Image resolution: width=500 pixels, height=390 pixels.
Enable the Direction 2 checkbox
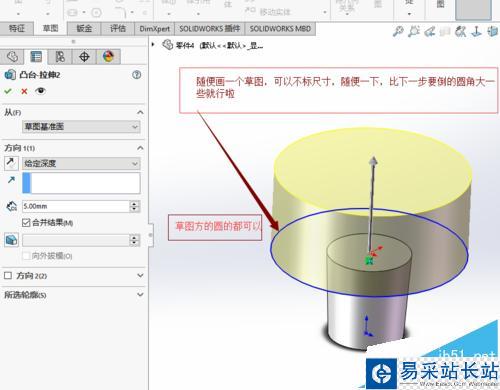pyautogui.click(x=8, y=275)
